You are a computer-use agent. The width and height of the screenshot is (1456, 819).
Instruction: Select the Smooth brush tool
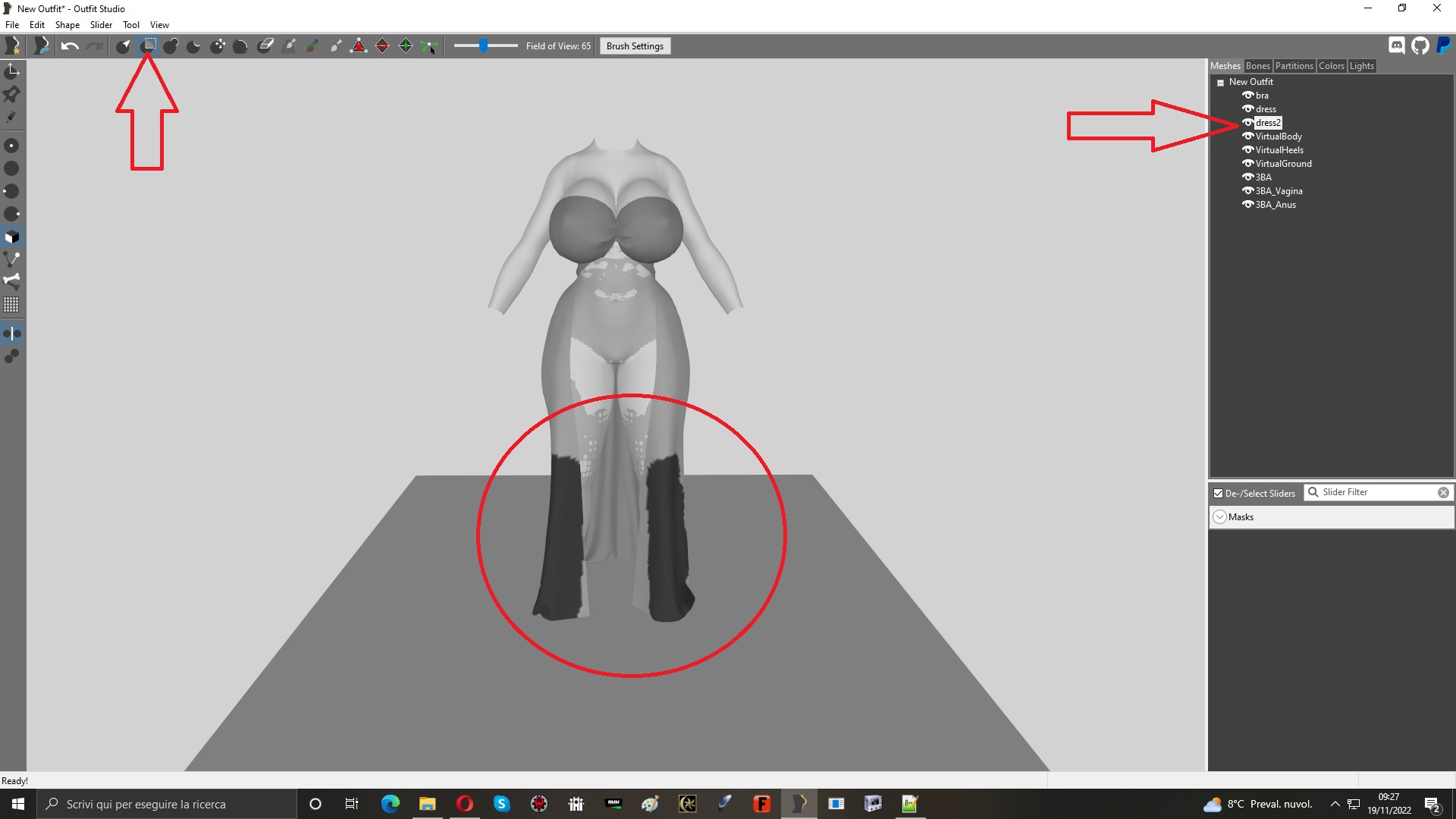pos(241,45)
